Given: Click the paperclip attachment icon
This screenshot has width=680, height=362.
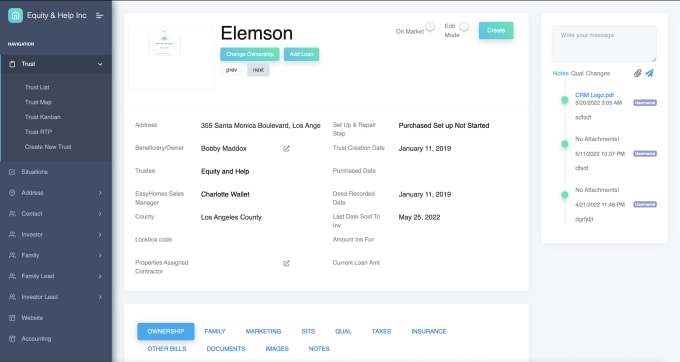Looking at the screenshot, I should [637, 73].
